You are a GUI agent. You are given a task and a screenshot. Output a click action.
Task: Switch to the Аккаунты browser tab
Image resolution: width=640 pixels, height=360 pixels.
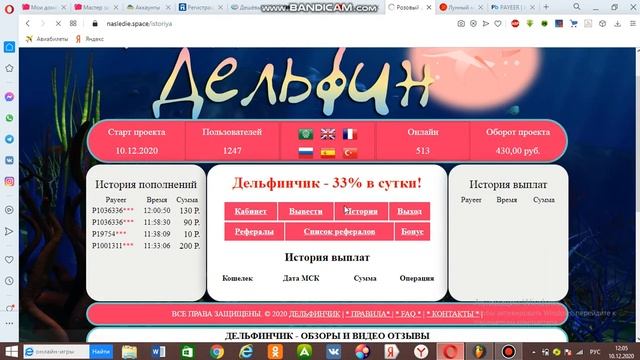point(149,7)
